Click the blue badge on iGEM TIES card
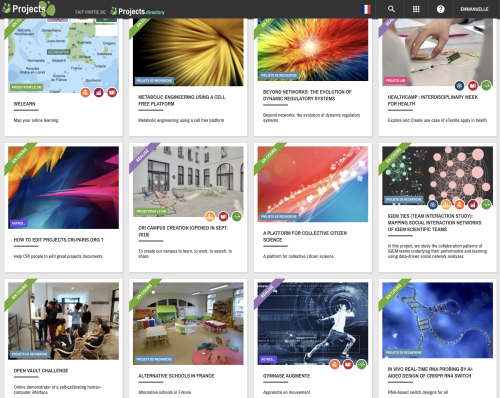500x398 pixels. pyautogui.click(x=433, y=204)
